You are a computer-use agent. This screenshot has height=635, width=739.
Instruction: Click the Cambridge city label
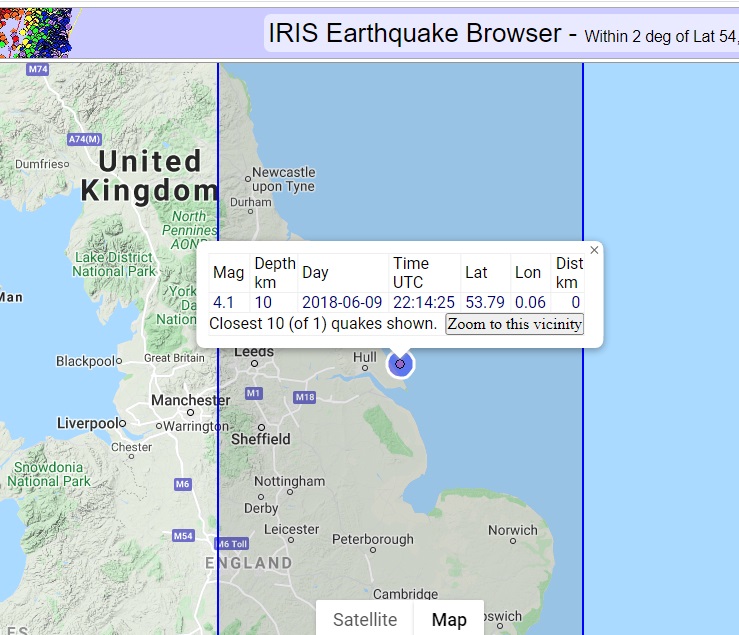tap(405, 594)
